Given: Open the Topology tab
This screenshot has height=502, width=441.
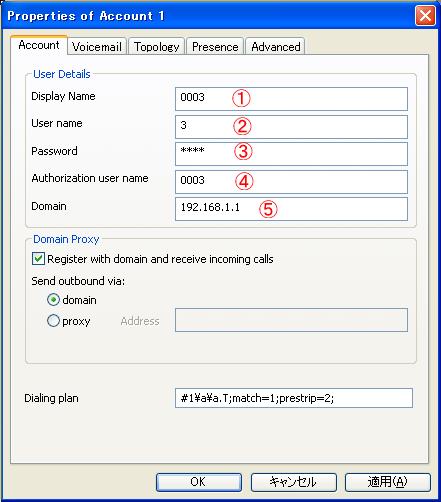Looking at the screenshot, I should point(156,46).
